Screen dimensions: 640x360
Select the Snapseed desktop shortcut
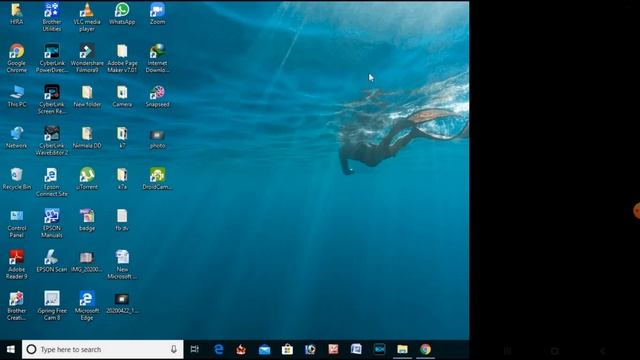(x=157, y=96)
